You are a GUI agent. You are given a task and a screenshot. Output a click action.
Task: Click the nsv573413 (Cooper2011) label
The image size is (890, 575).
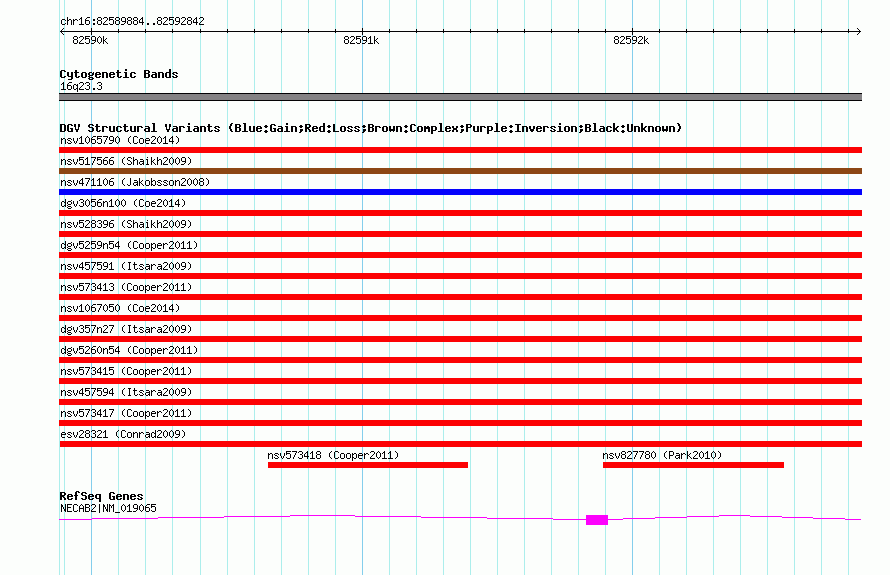tap(126, 287)
